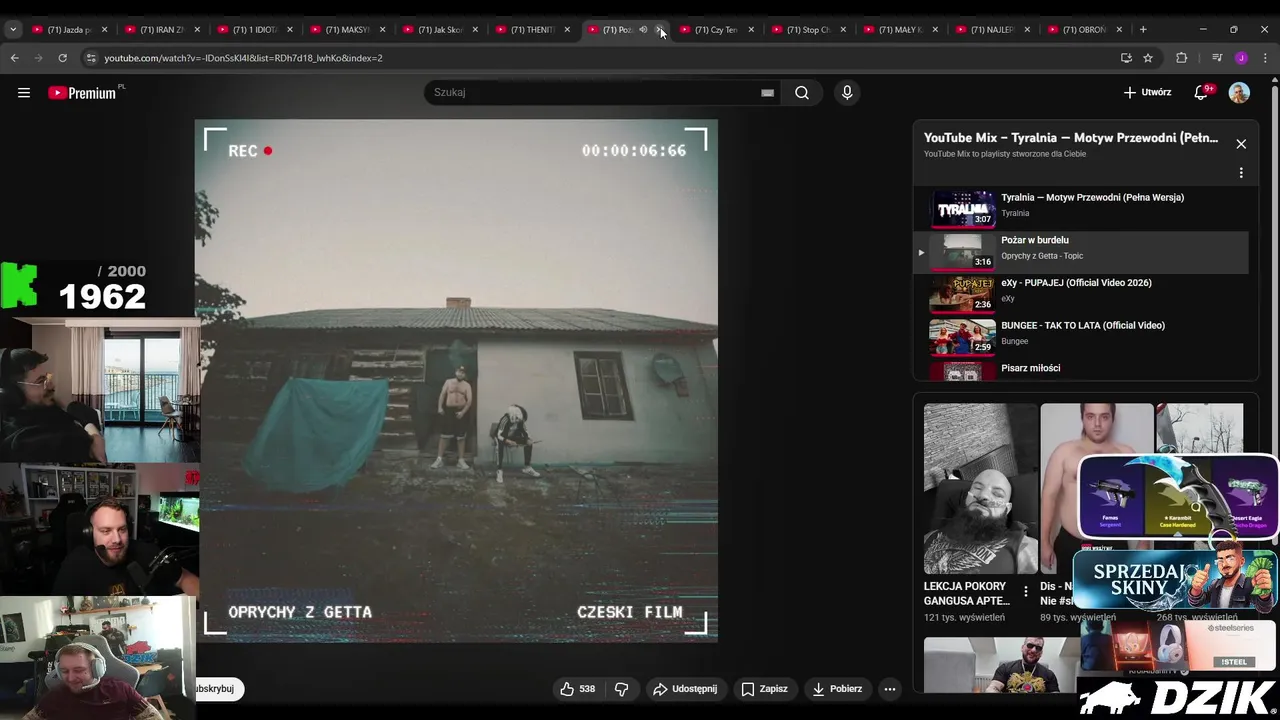Open more actions ellipsis under video
The width and height of the screenshot is (1280, 720).
click(x=889, y=689)
